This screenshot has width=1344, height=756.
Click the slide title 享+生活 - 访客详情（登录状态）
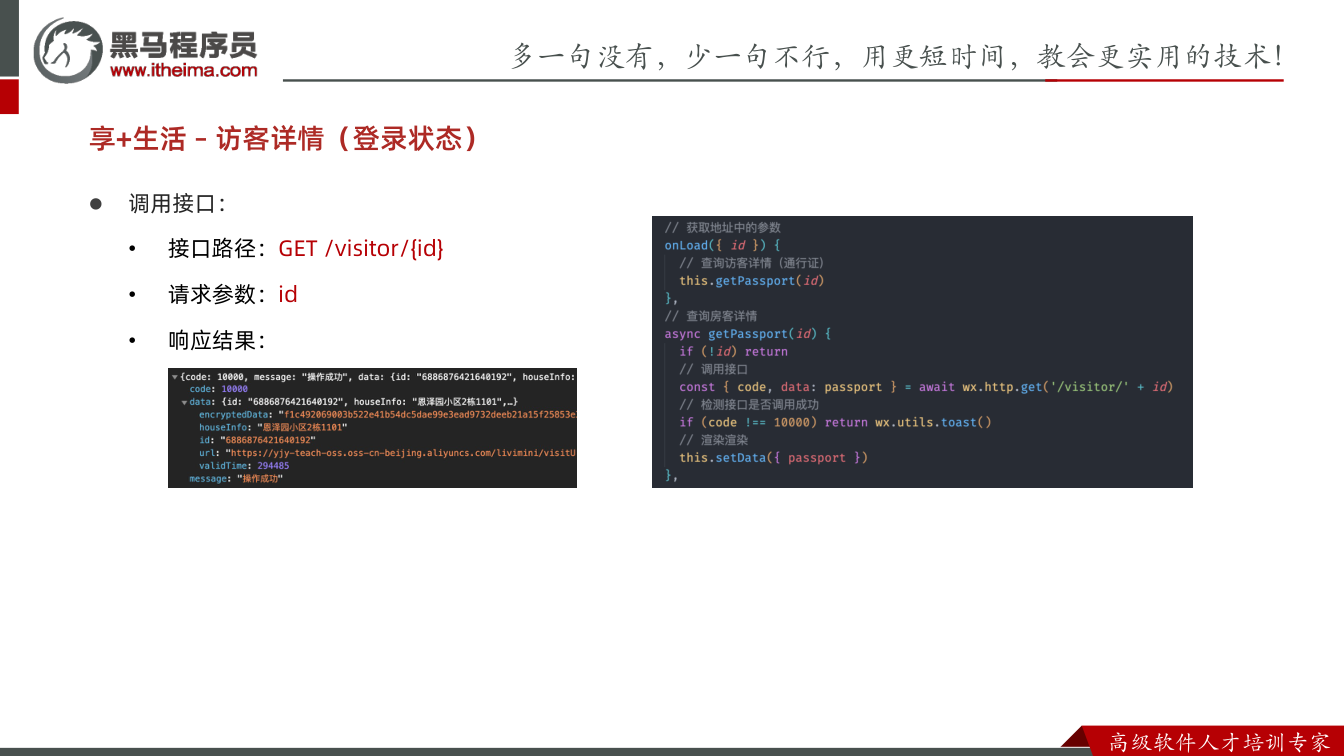(x=284, y=139)
